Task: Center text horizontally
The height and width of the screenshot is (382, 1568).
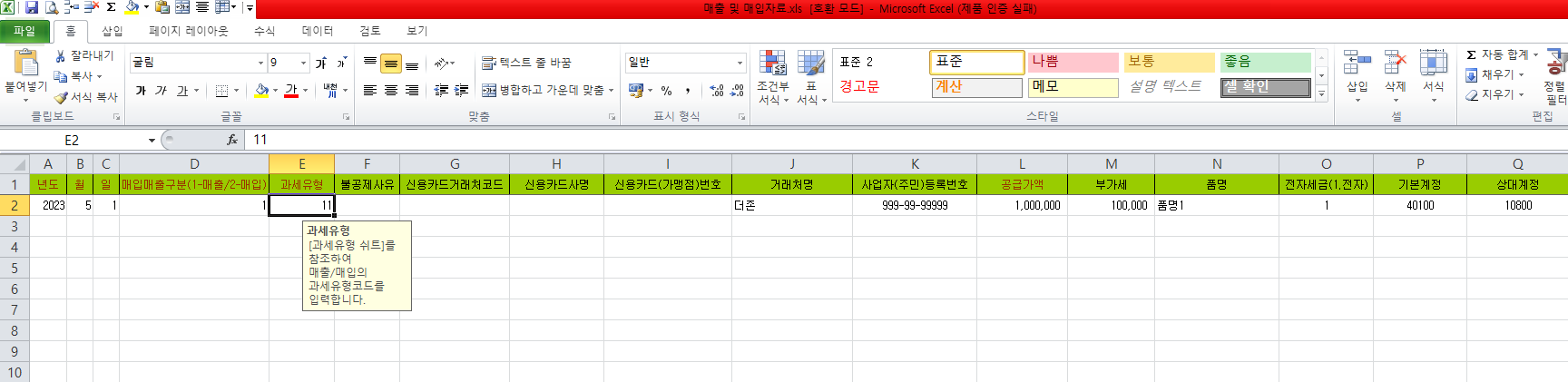Action: pos(391,91)
